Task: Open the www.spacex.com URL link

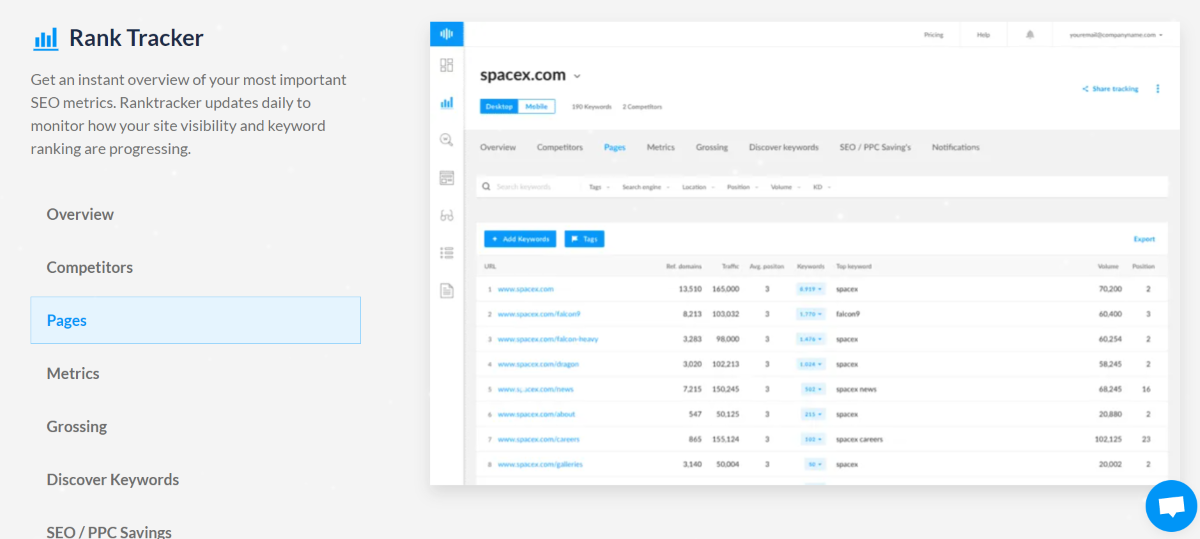Action: (x=526, y=289)
